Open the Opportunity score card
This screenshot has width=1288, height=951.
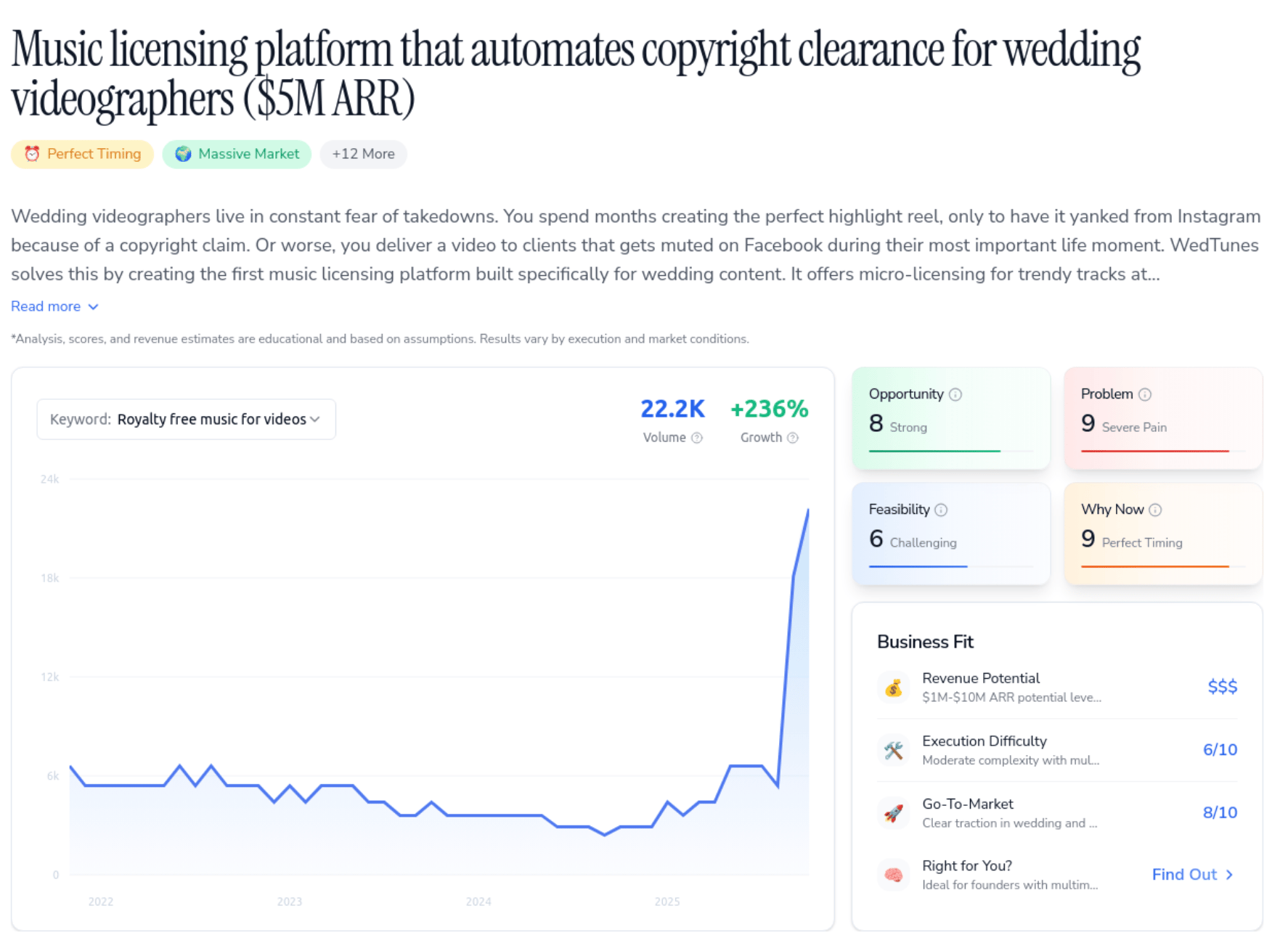[x=950, y=417]
